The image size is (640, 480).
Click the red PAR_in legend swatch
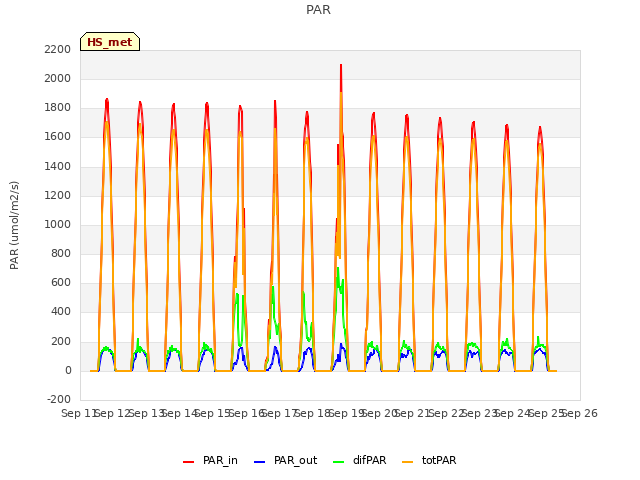[189, 462]
